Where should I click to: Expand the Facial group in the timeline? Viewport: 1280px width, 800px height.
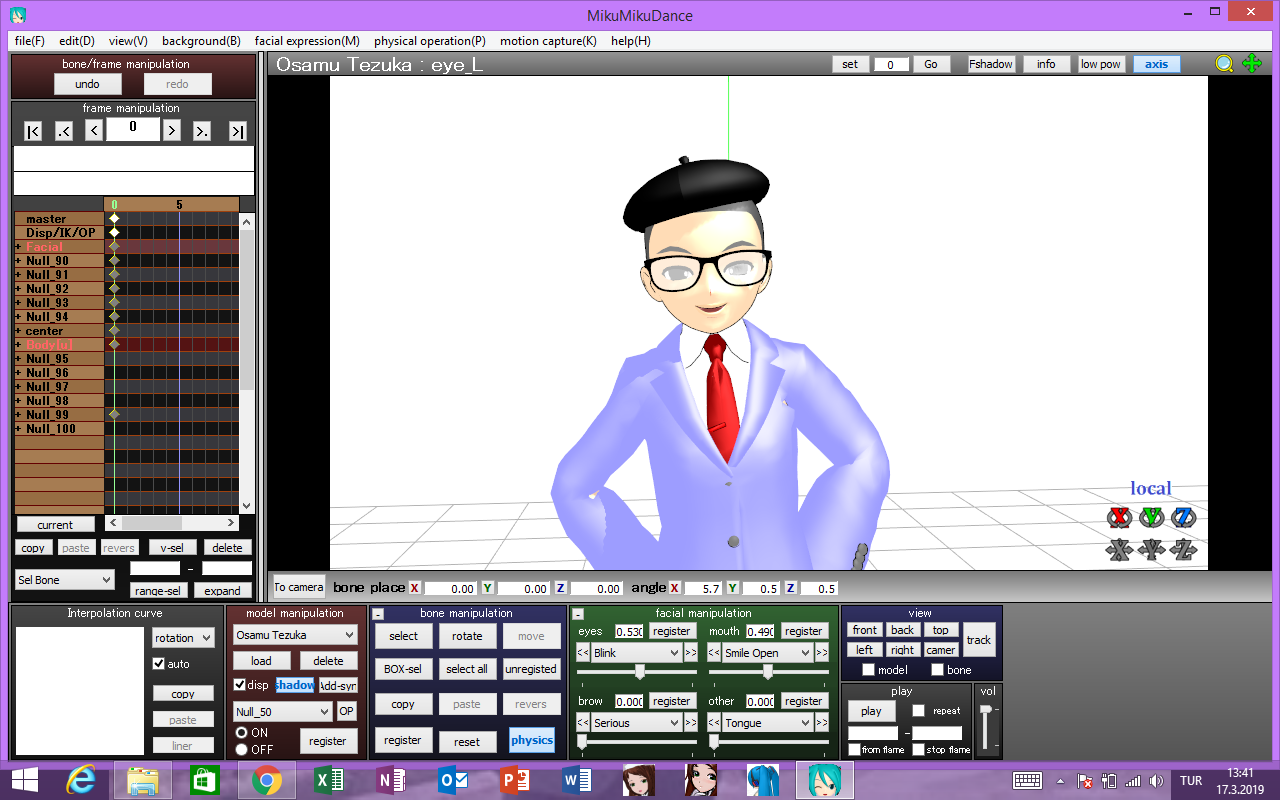[x=18, y=247]
